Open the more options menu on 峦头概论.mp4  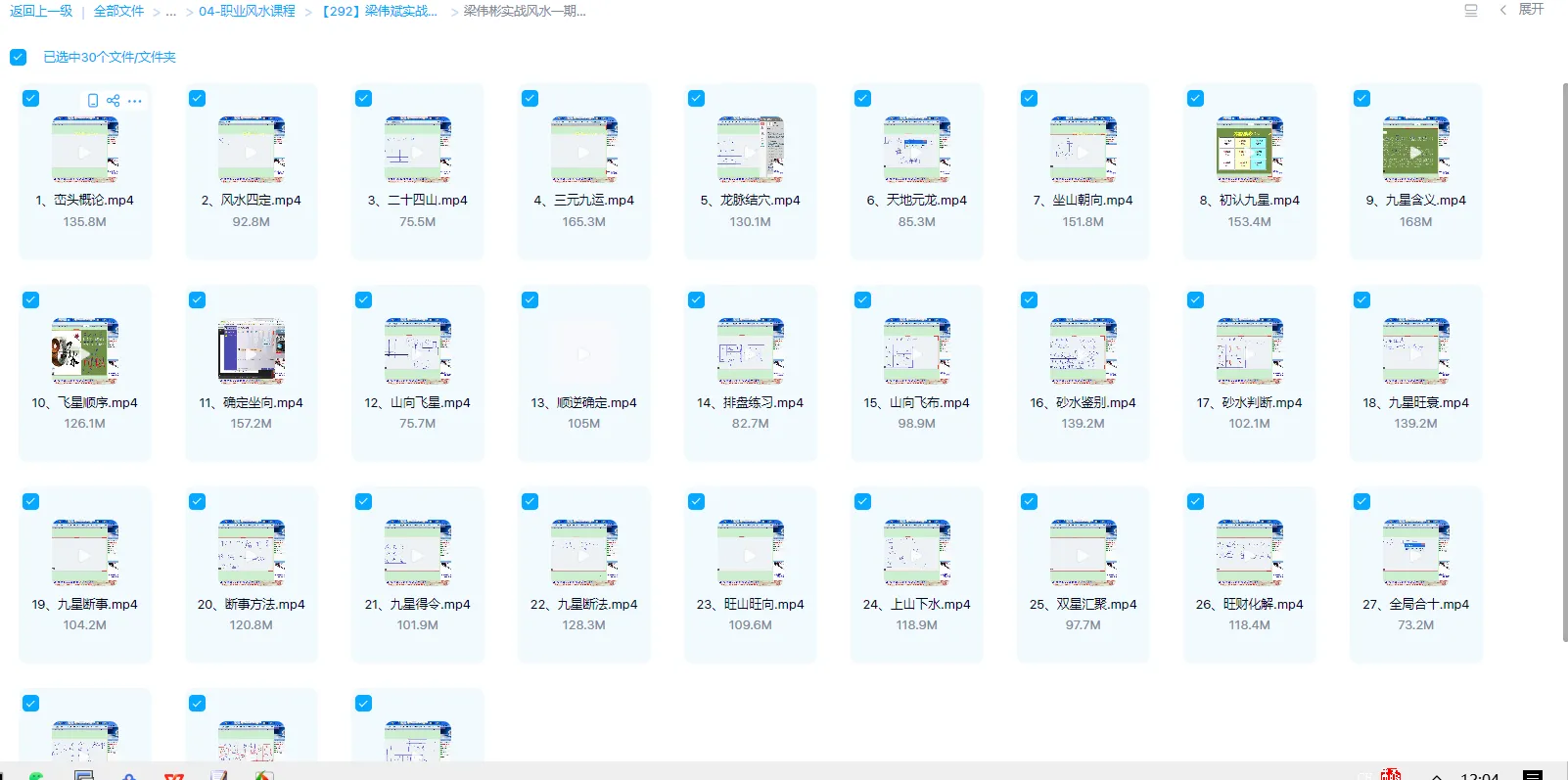pyautogui.click(x=135, y=101)
